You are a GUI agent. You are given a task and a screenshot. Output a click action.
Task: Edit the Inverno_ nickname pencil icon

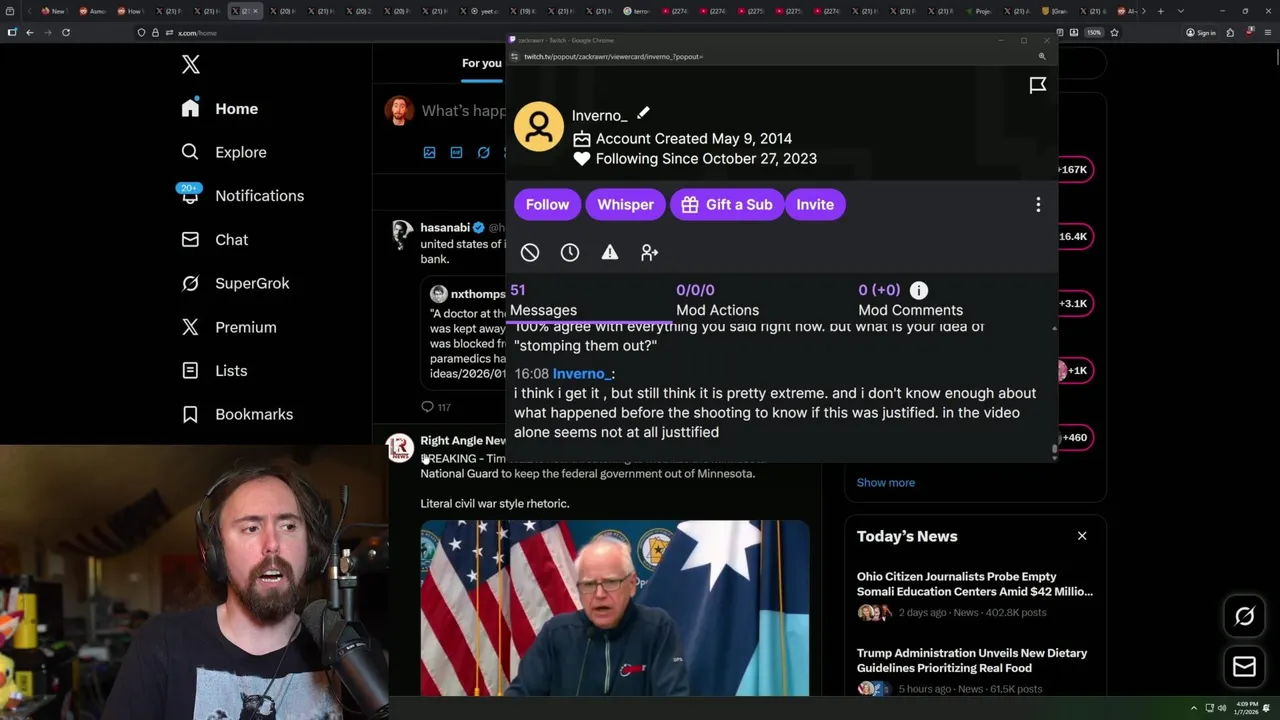(x=643, y=114)
